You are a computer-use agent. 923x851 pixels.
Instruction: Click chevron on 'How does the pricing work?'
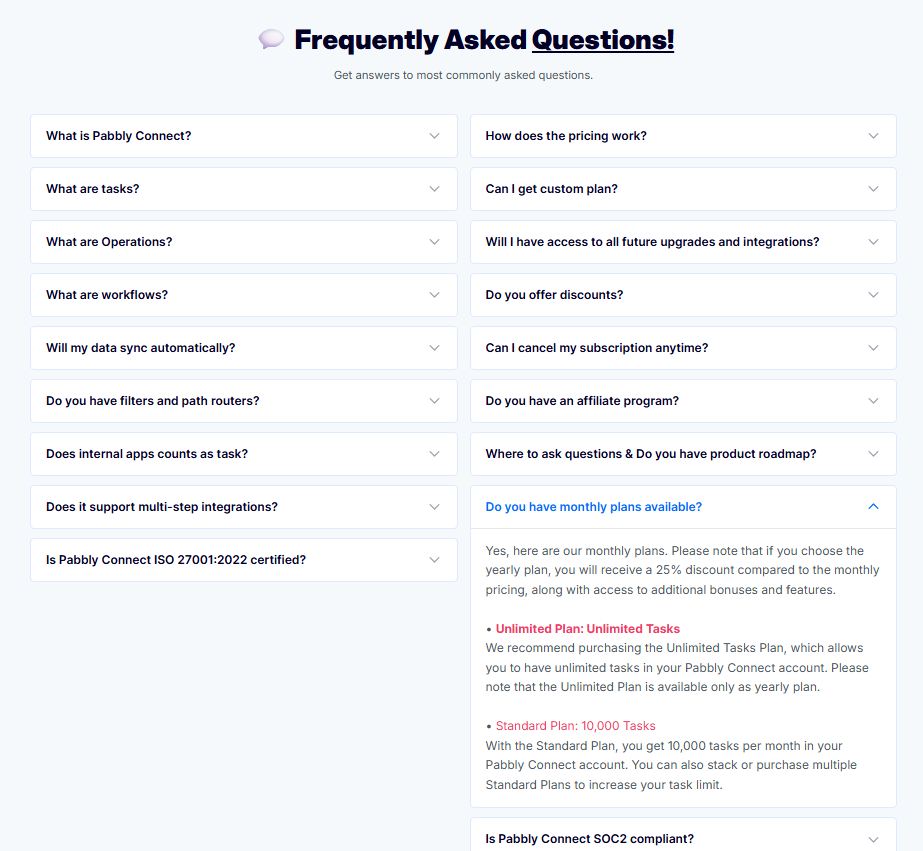874,136
